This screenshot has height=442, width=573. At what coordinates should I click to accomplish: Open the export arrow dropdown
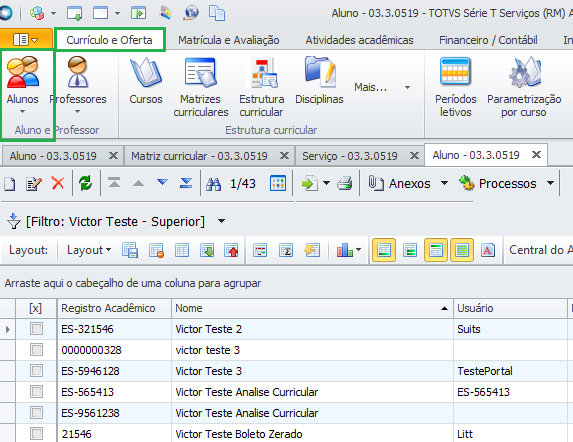click(x=326, y=183)
